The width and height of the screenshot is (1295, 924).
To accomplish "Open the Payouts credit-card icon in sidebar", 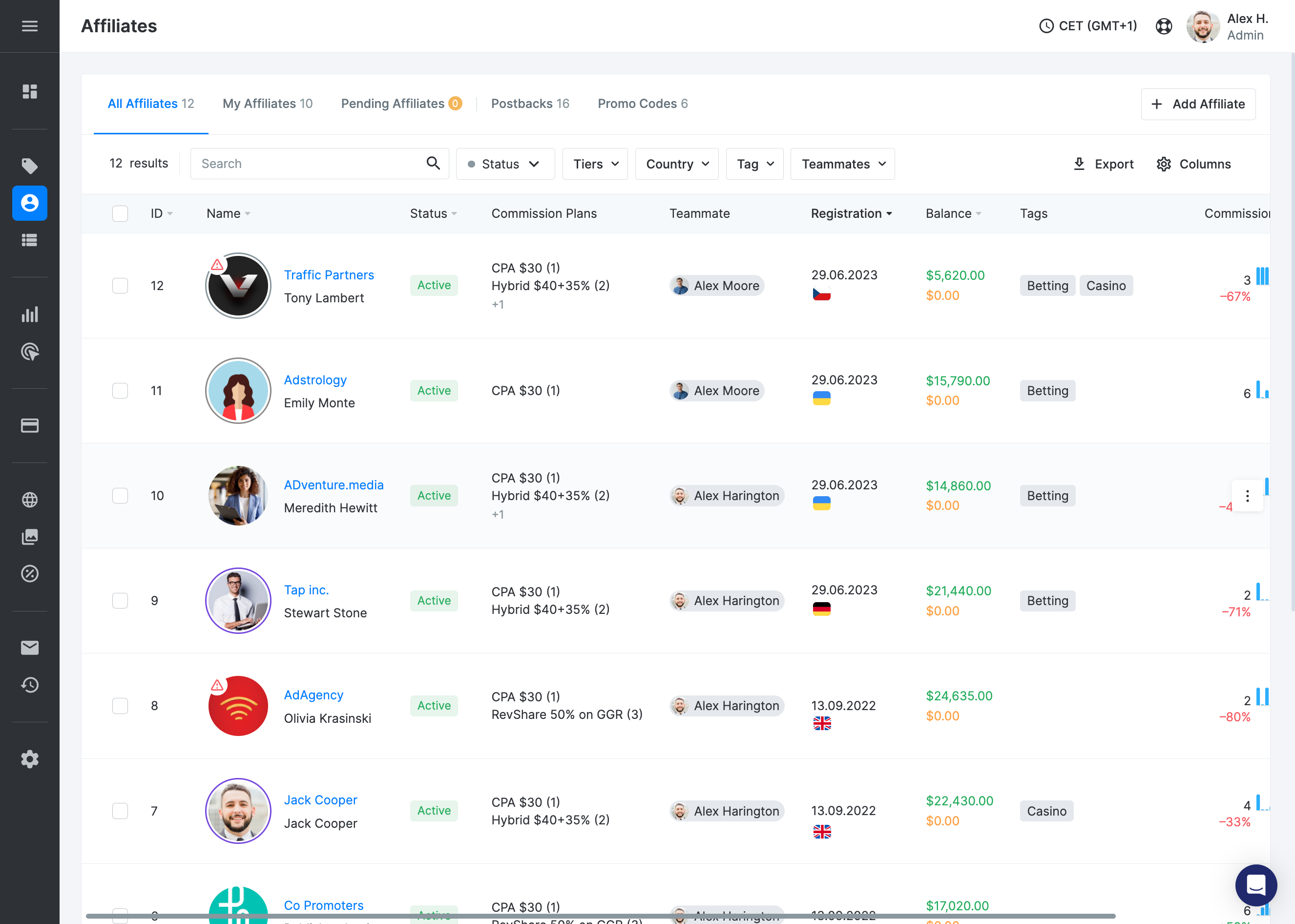I will tap(30, 425).
